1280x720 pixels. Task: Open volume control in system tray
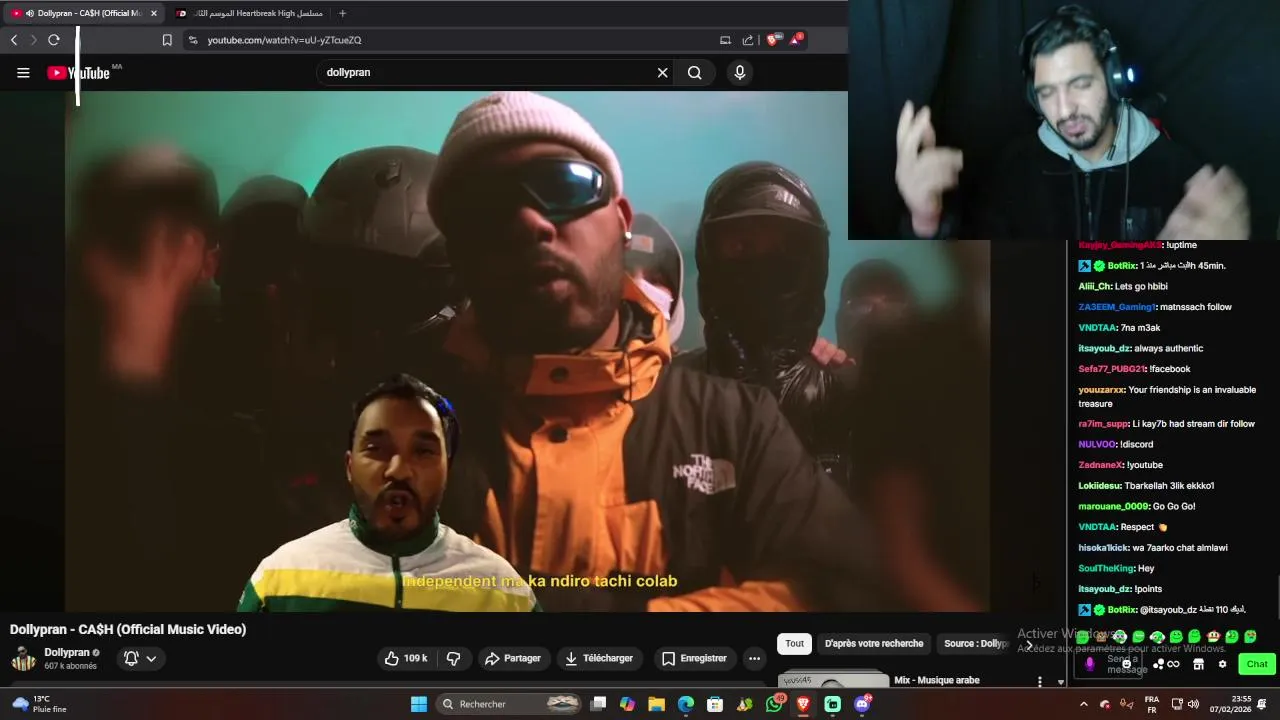[1193, 704]
